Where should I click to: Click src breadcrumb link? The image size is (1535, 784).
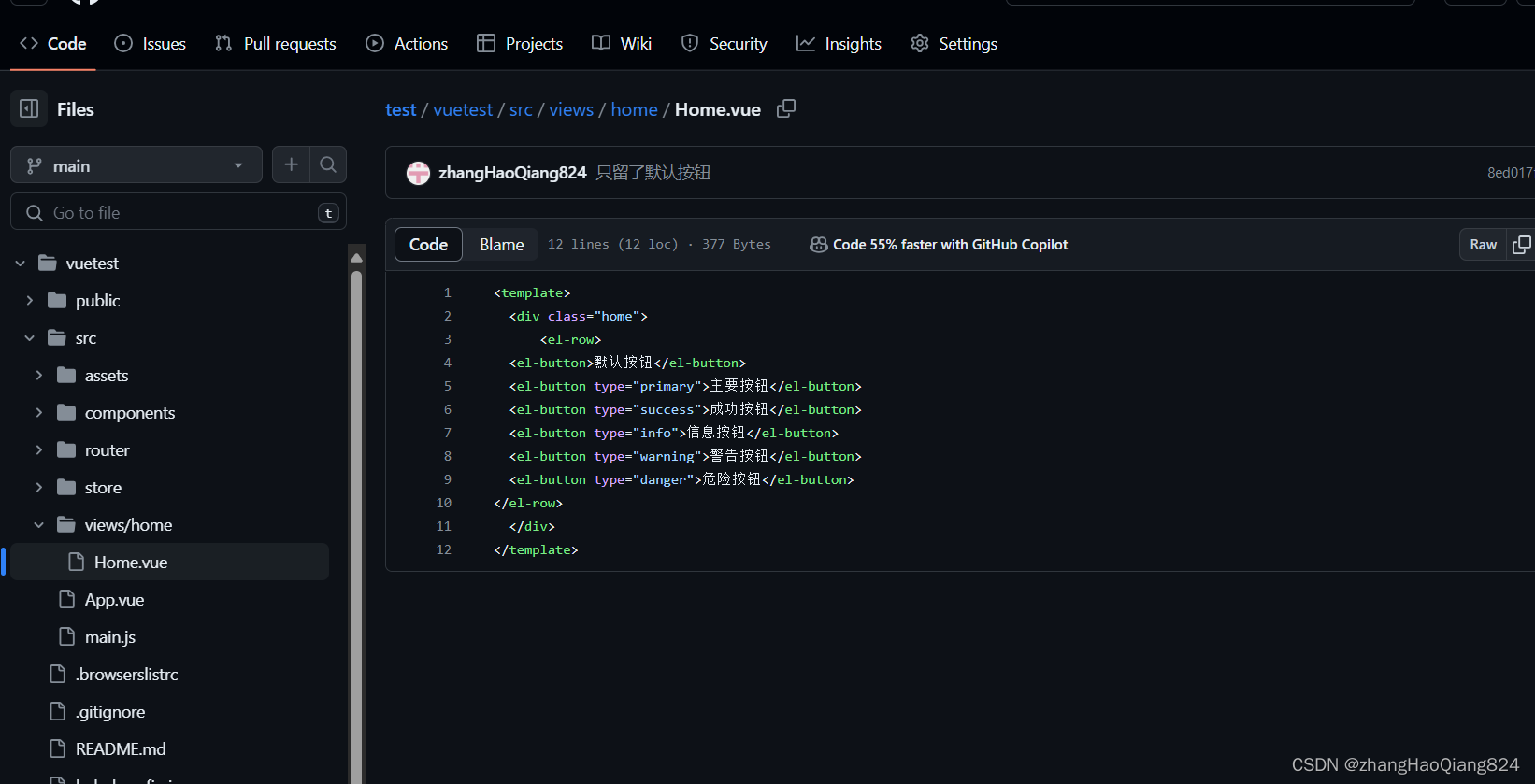[521, 109]
